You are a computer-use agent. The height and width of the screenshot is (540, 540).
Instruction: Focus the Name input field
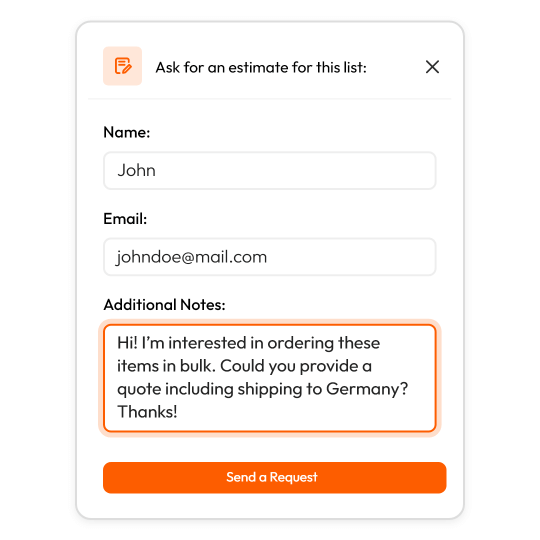(270, 170)
